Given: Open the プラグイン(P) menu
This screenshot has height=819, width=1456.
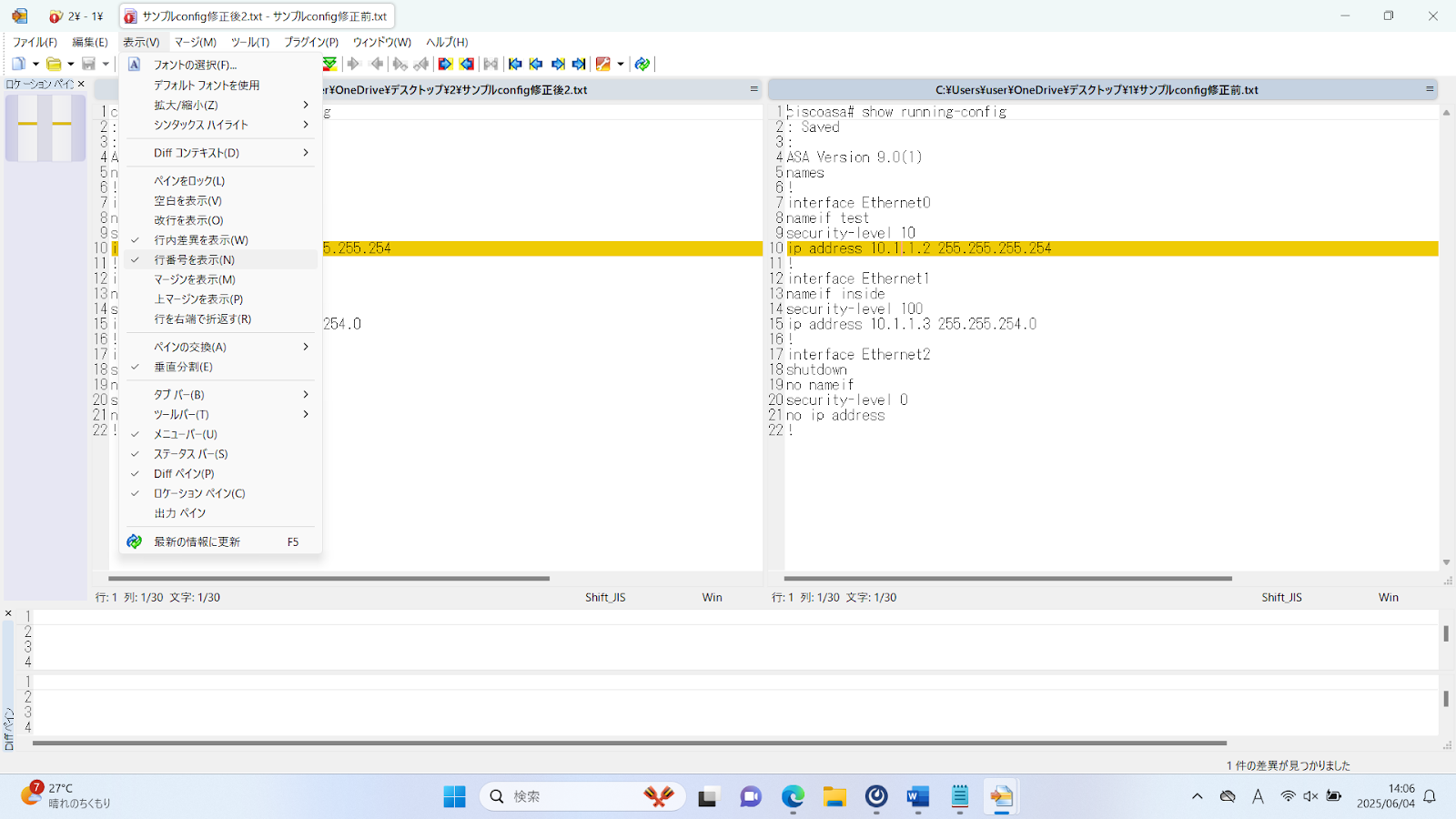Looking at the screenshot, I should tap(311, 42).
